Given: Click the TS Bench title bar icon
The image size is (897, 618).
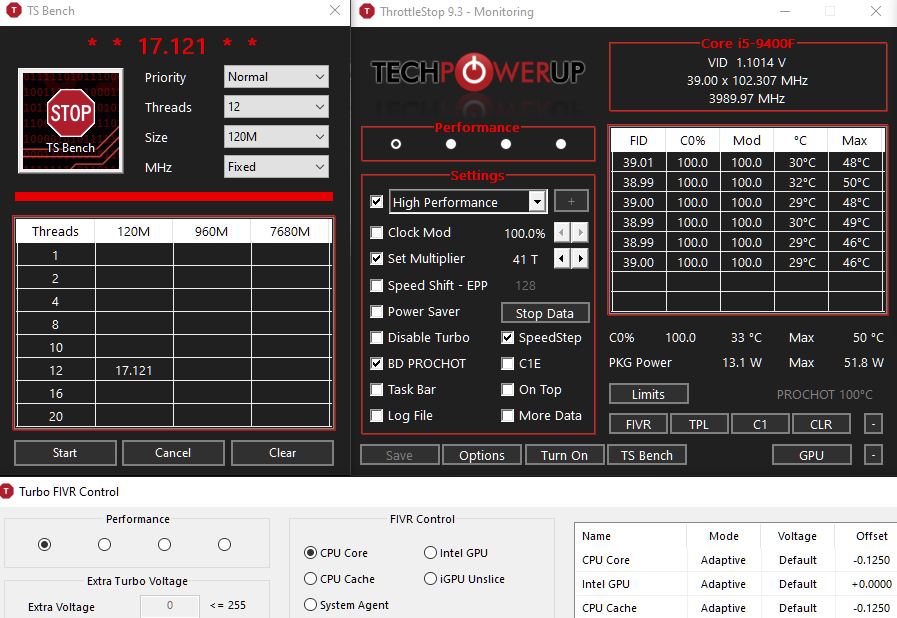Looking at the screenshot, I should 14,11.
